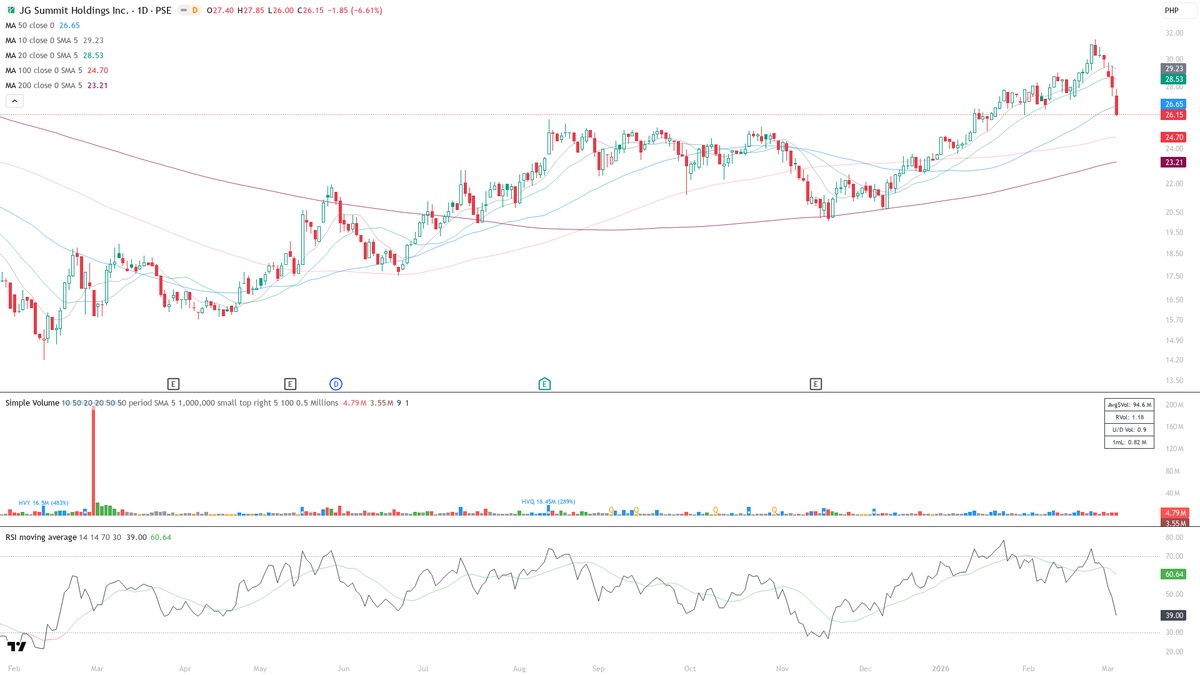This screenshot has width=1200, height=675.
Task: Collapse the indicator legend with the chevron
Action: click(14, 101)
